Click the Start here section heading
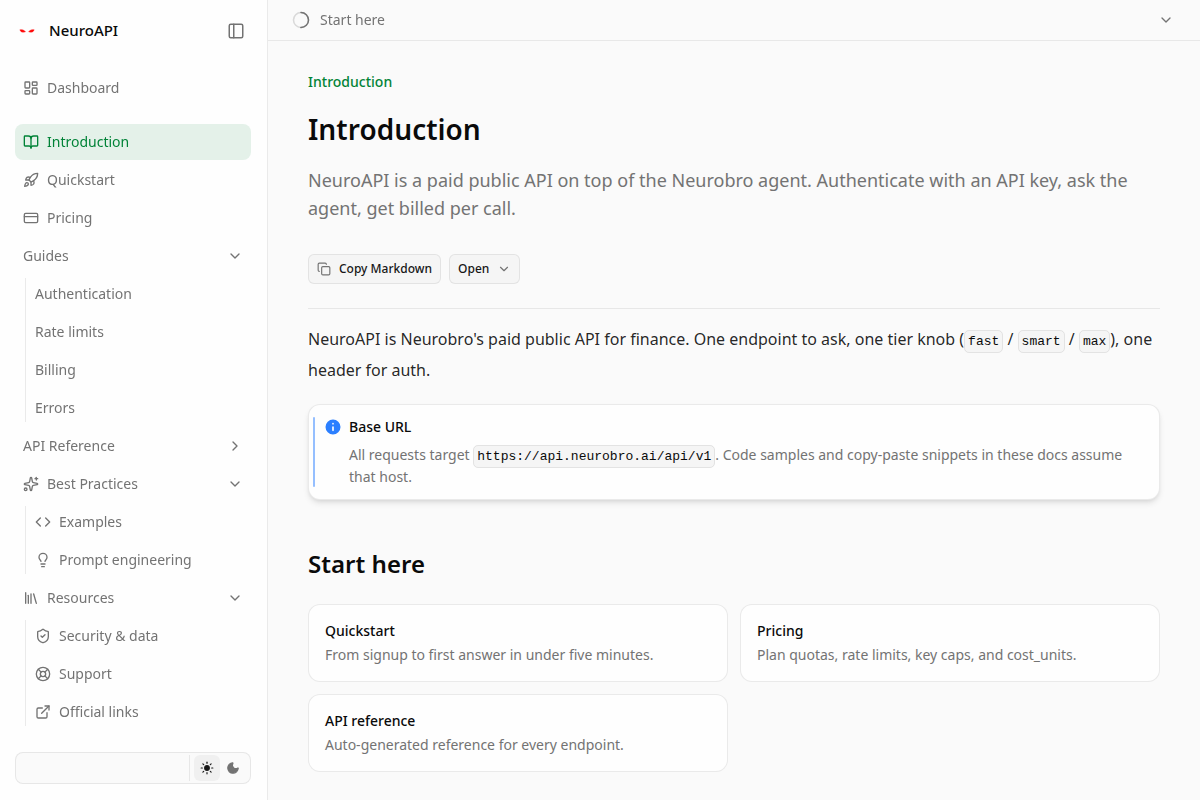The height and width of the screenshot is (800, 1200). 366,565
